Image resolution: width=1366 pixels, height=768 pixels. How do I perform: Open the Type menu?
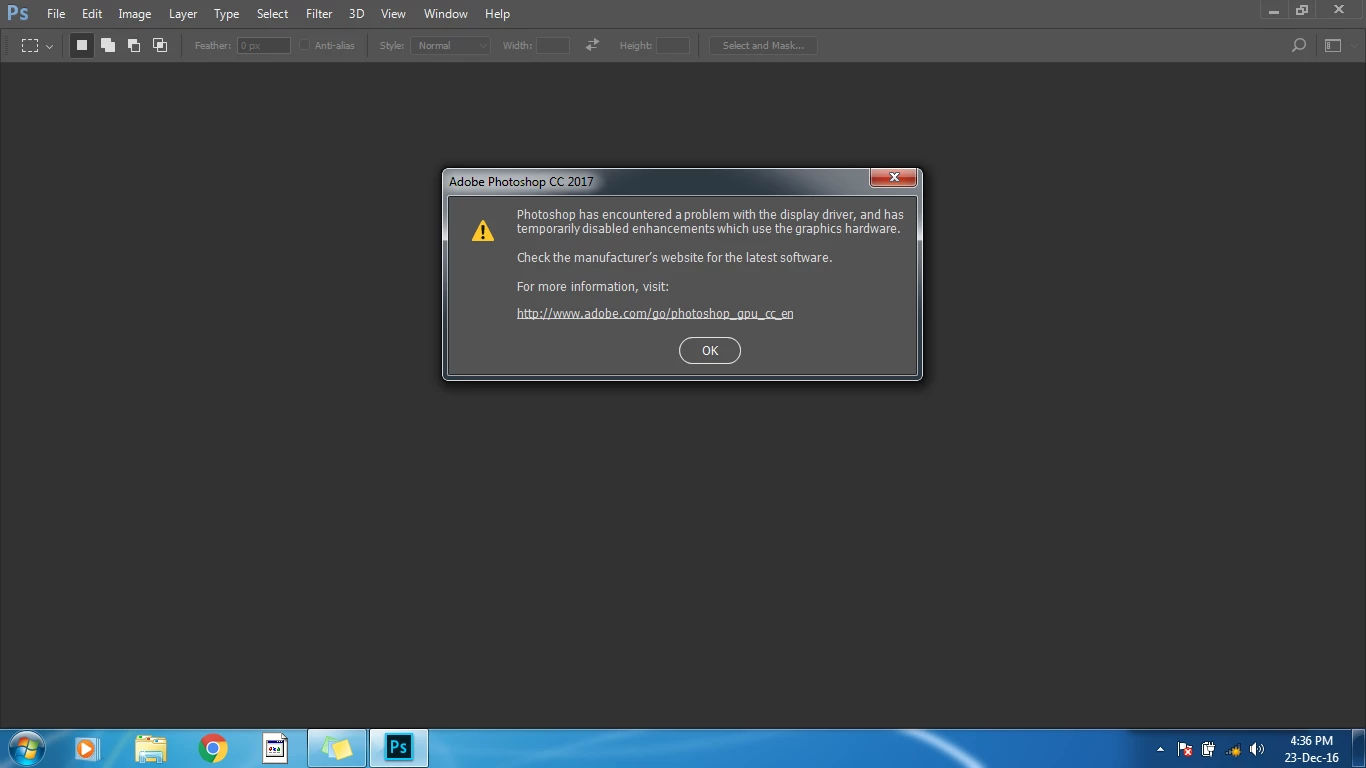pos(227,14)
